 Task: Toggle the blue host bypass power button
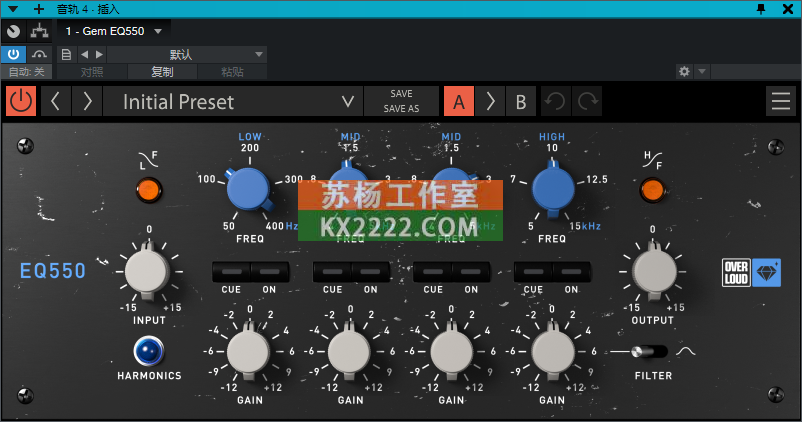tap(13, 54)
